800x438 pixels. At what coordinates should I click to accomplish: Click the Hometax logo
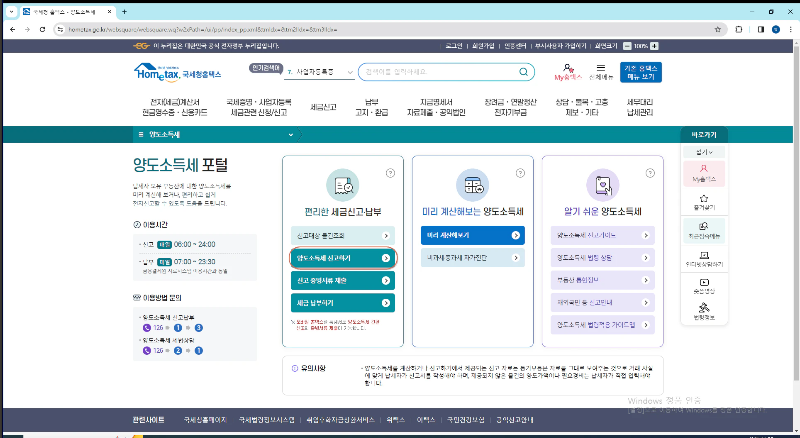click(177, 72)
